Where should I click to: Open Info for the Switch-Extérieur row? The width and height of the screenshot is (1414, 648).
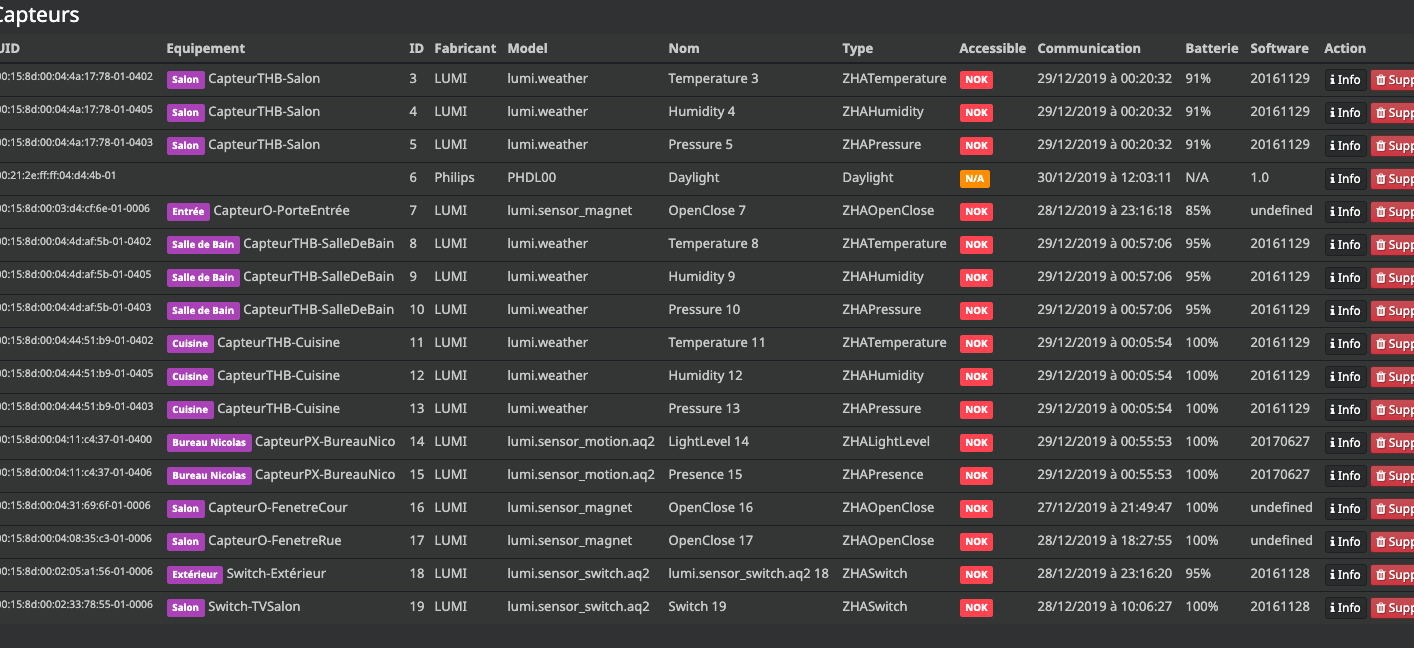(x=1346, y=575)
